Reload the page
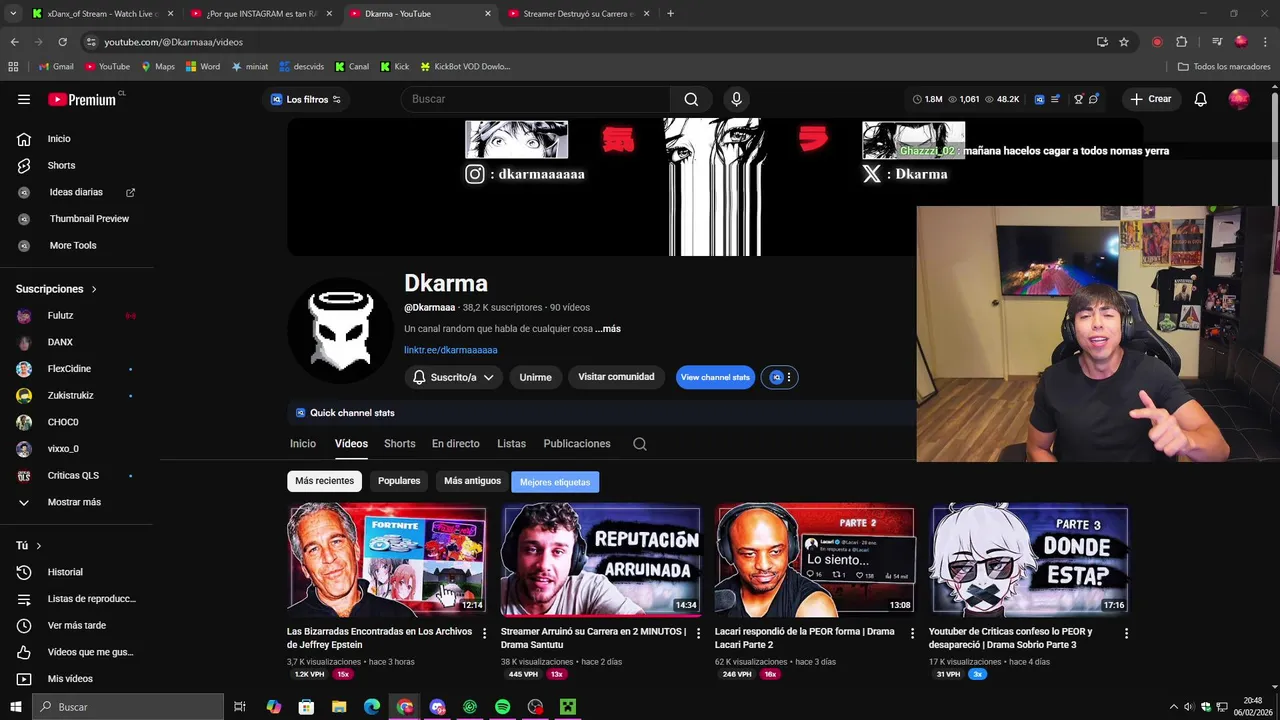1280x720 pixels. [x=62, y=42]
